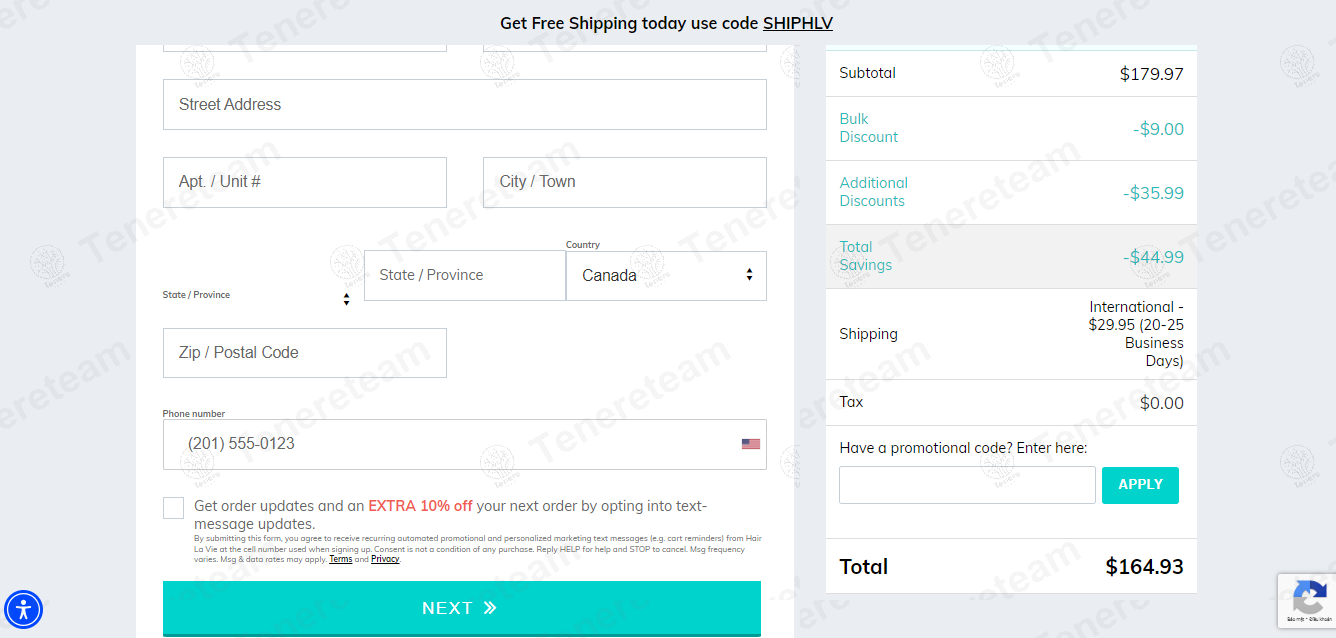Click the promotional code text box
This screenshot has height=638, width=1336.
(x=967, y=485)
